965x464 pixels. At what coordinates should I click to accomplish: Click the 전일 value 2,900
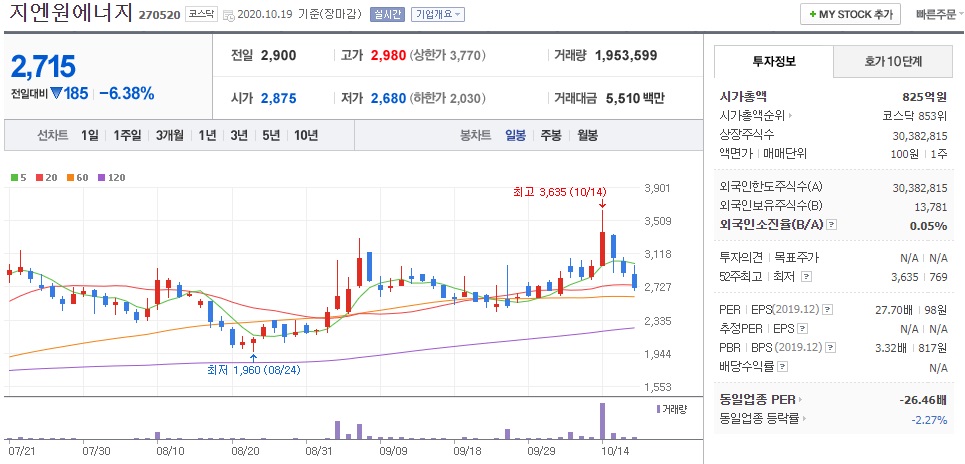click(x=279, y=55)
